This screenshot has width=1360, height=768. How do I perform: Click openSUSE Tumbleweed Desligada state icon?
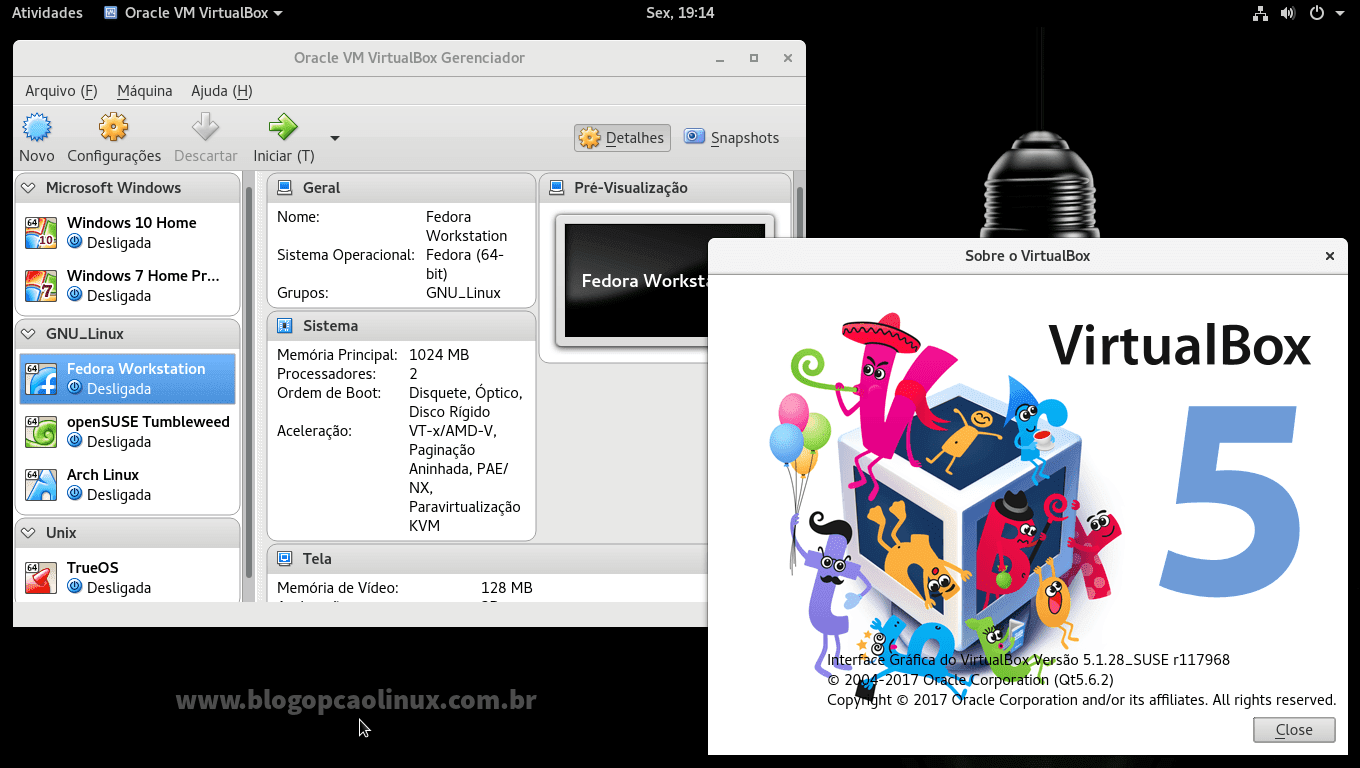pos(75,441)
